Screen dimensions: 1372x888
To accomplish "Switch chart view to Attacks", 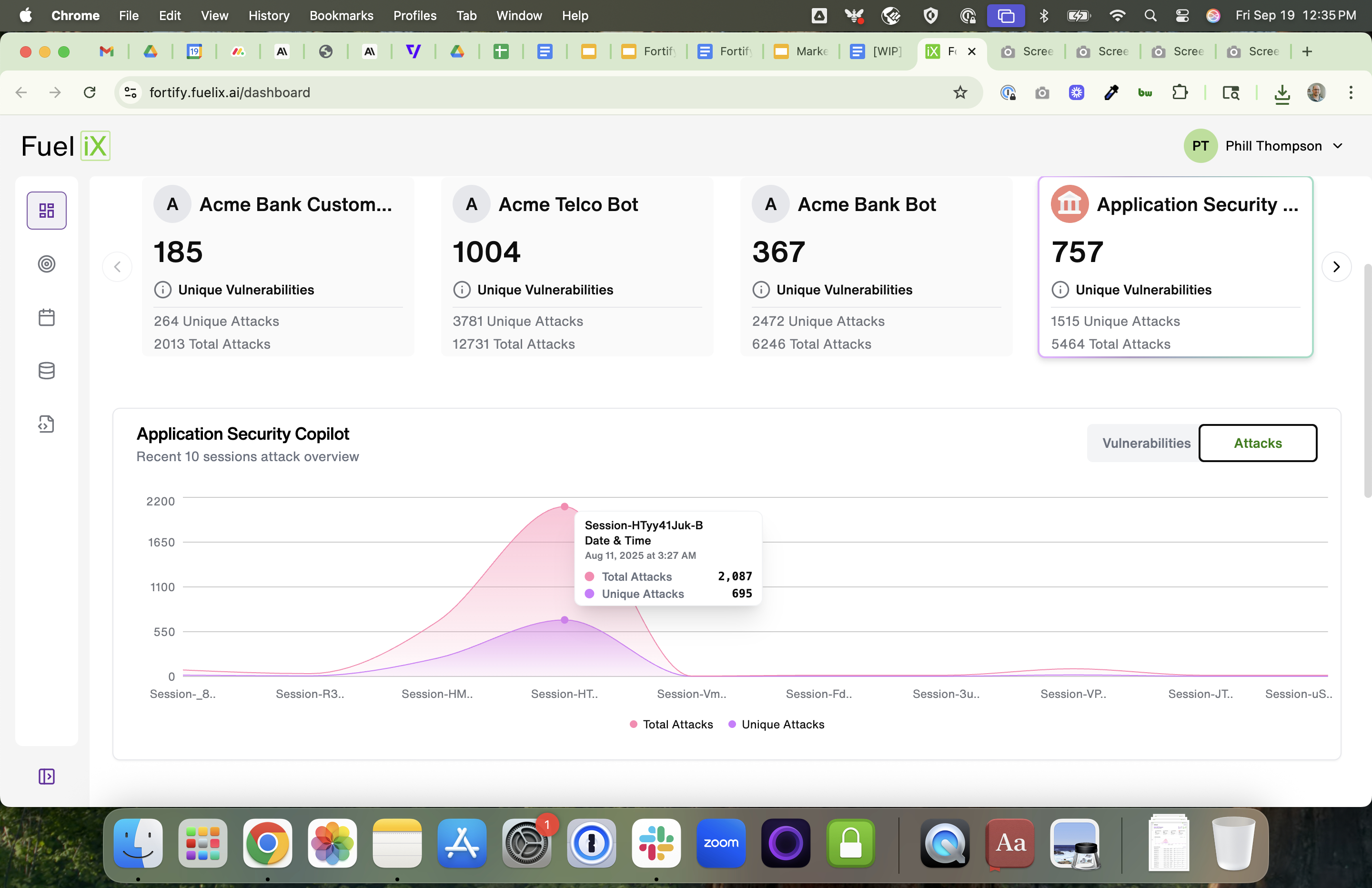I will click(x=1257, y=443).
